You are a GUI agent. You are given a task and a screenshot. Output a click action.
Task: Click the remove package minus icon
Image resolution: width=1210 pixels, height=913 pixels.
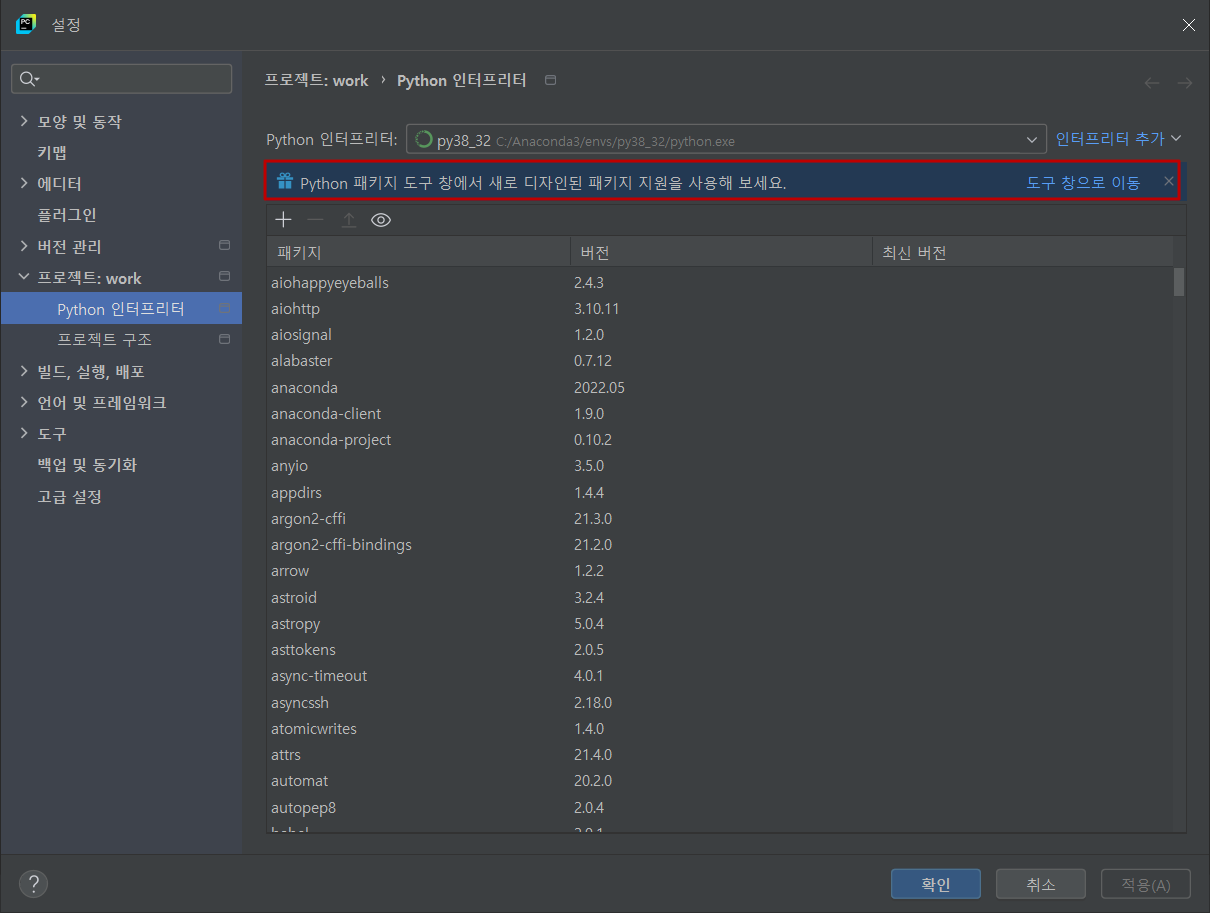coord(315,220)
